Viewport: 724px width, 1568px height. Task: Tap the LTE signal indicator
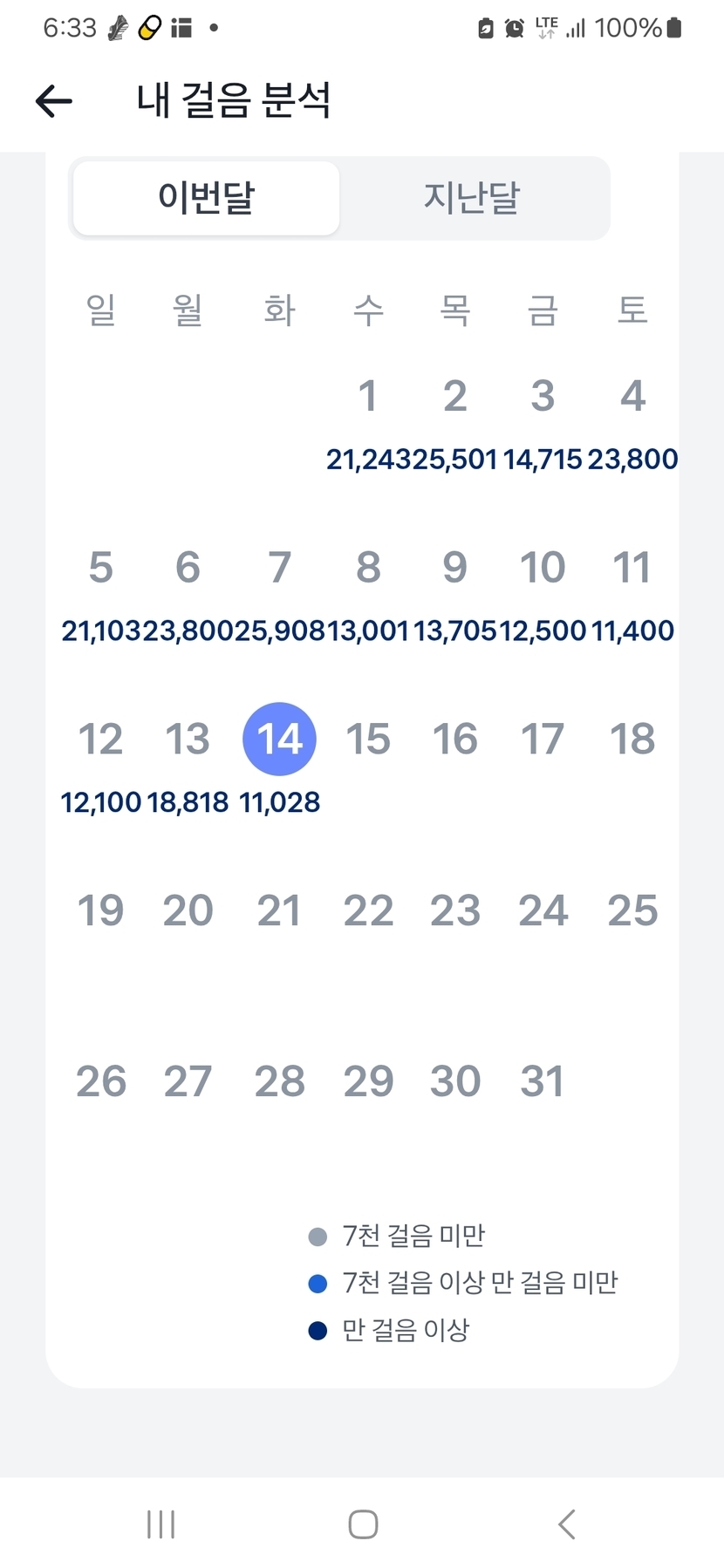click(x=547, y=28)
